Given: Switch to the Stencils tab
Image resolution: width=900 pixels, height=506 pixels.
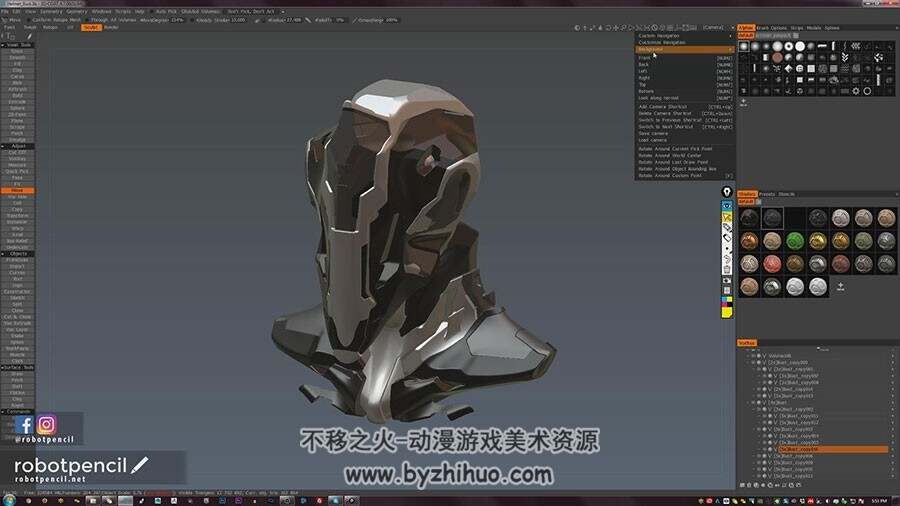Looking at the screenshot, I should (x=786, y=194).
